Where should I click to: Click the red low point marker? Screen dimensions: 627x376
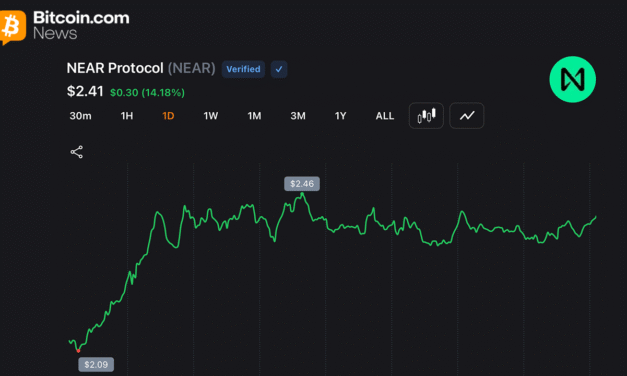[78, 351]
